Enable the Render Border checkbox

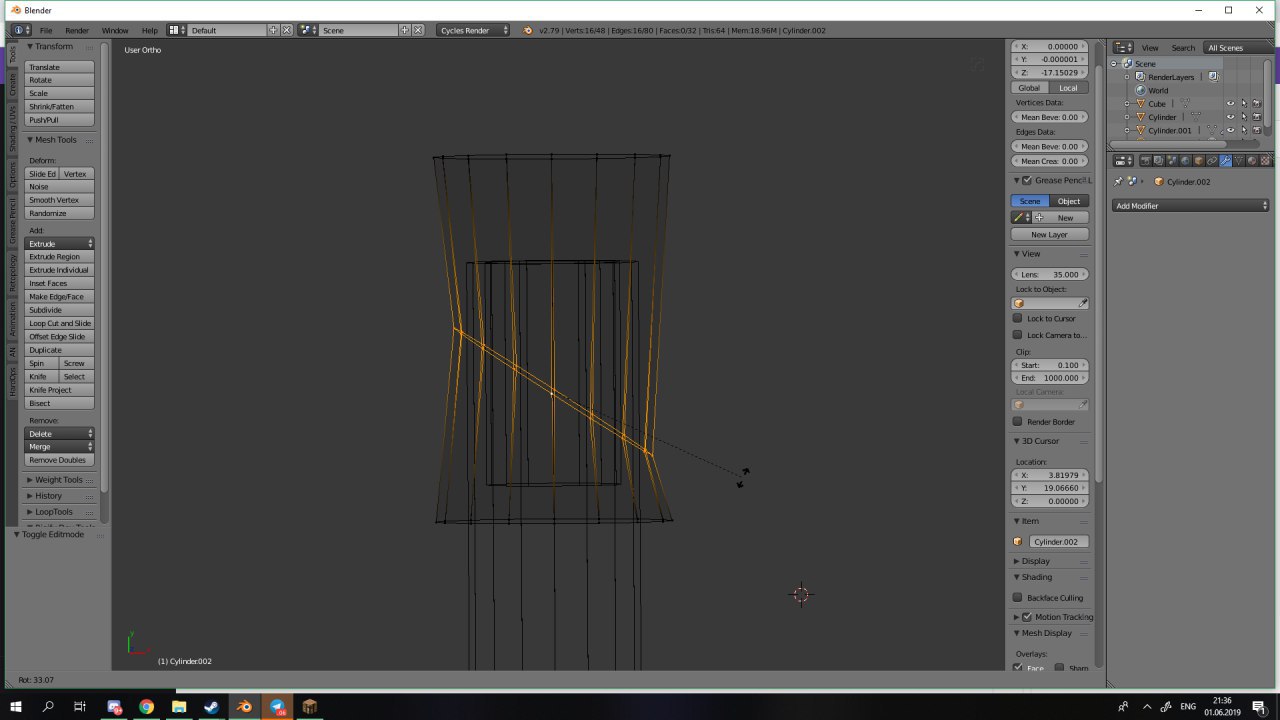tap(1018, 421)
